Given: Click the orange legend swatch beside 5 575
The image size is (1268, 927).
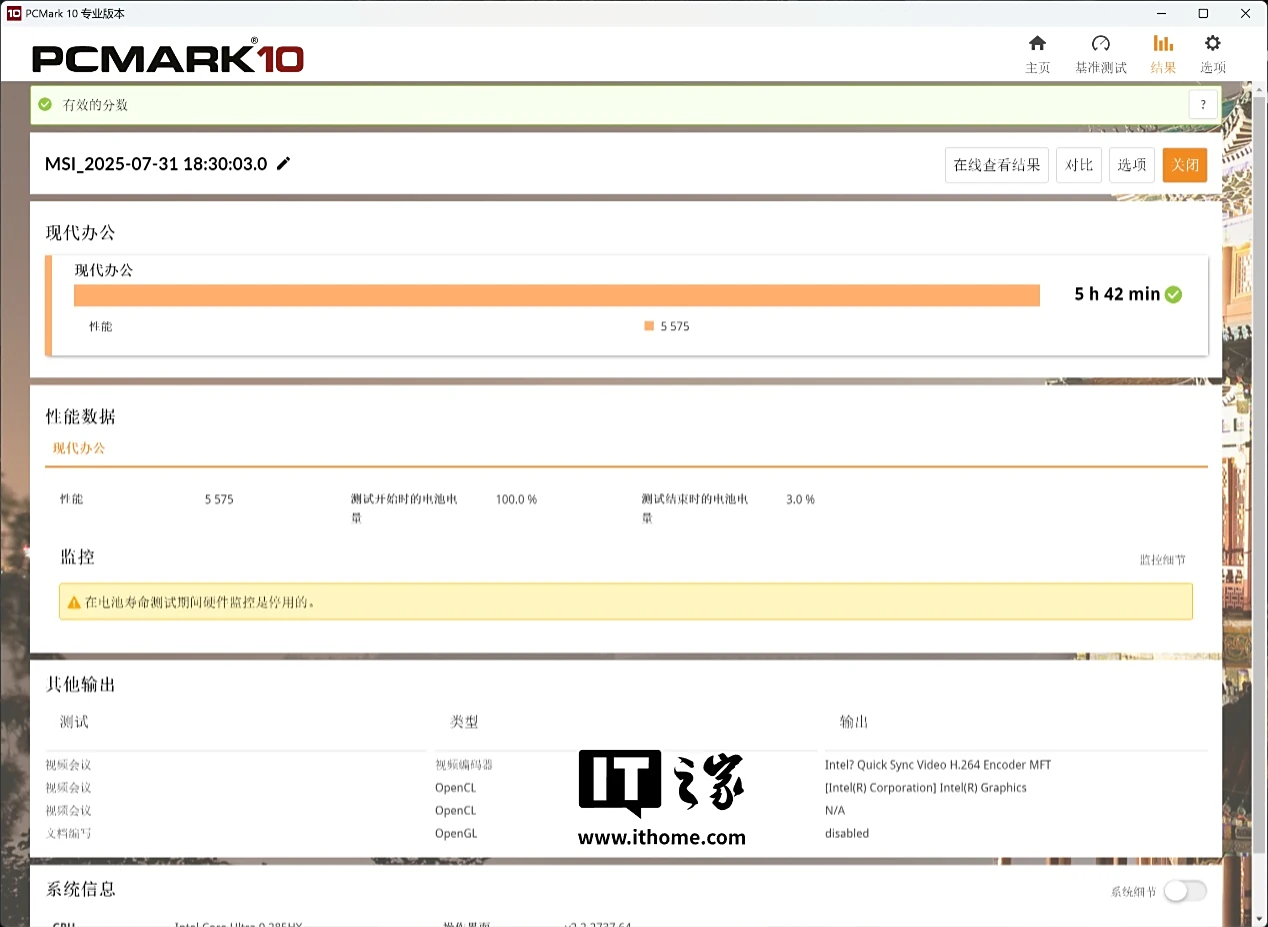Looking at the screenshot, I should (x=649, y=326).
